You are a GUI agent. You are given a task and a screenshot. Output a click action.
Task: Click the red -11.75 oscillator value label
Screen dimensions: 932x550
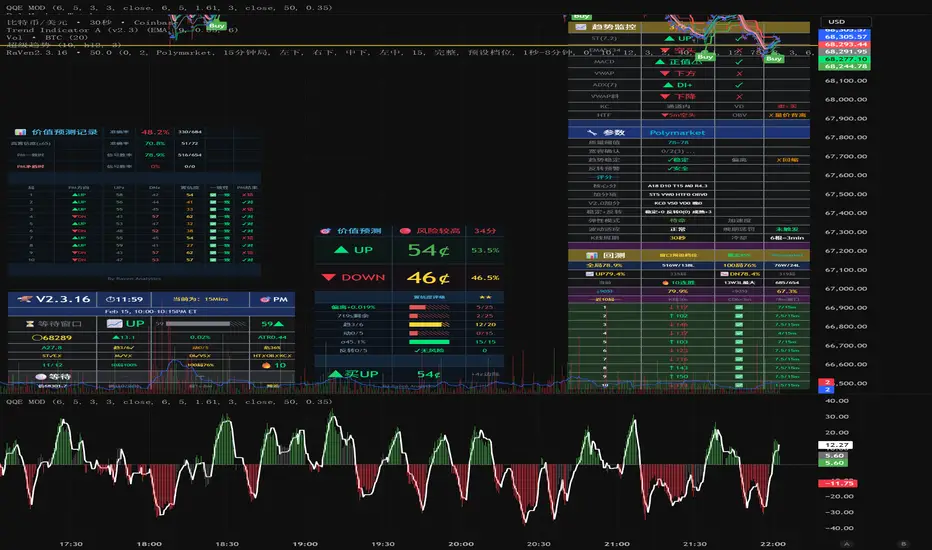[837, 483]
